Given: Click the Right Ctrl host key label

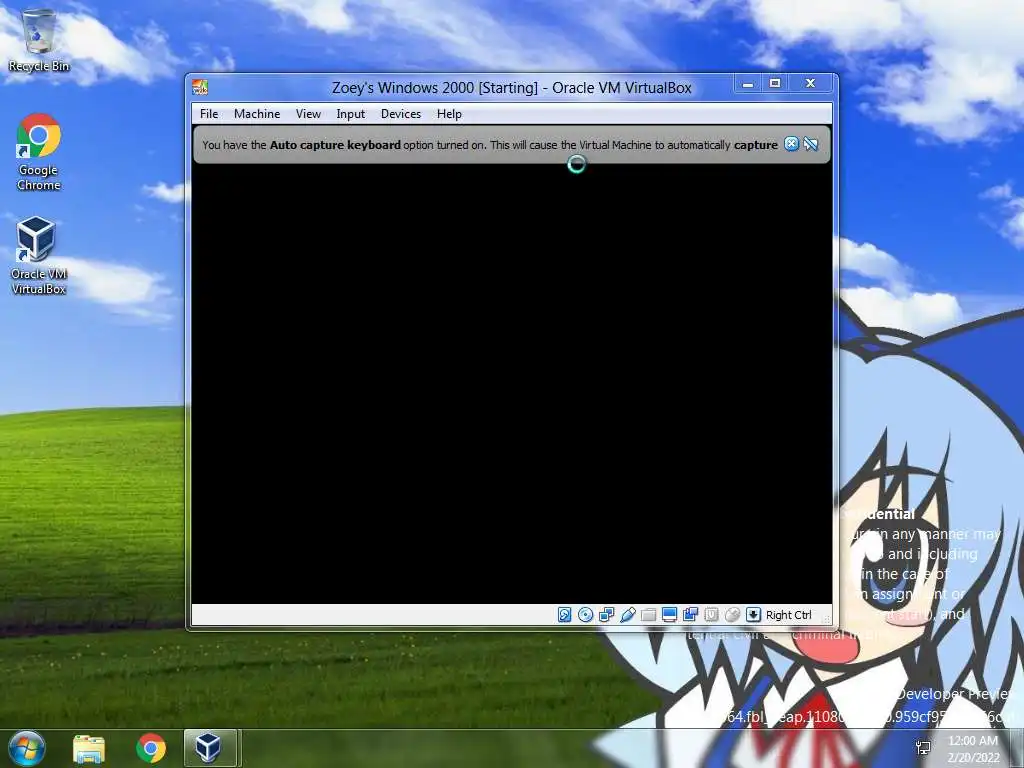Looking at the screenshot, I should pos(788,615).
